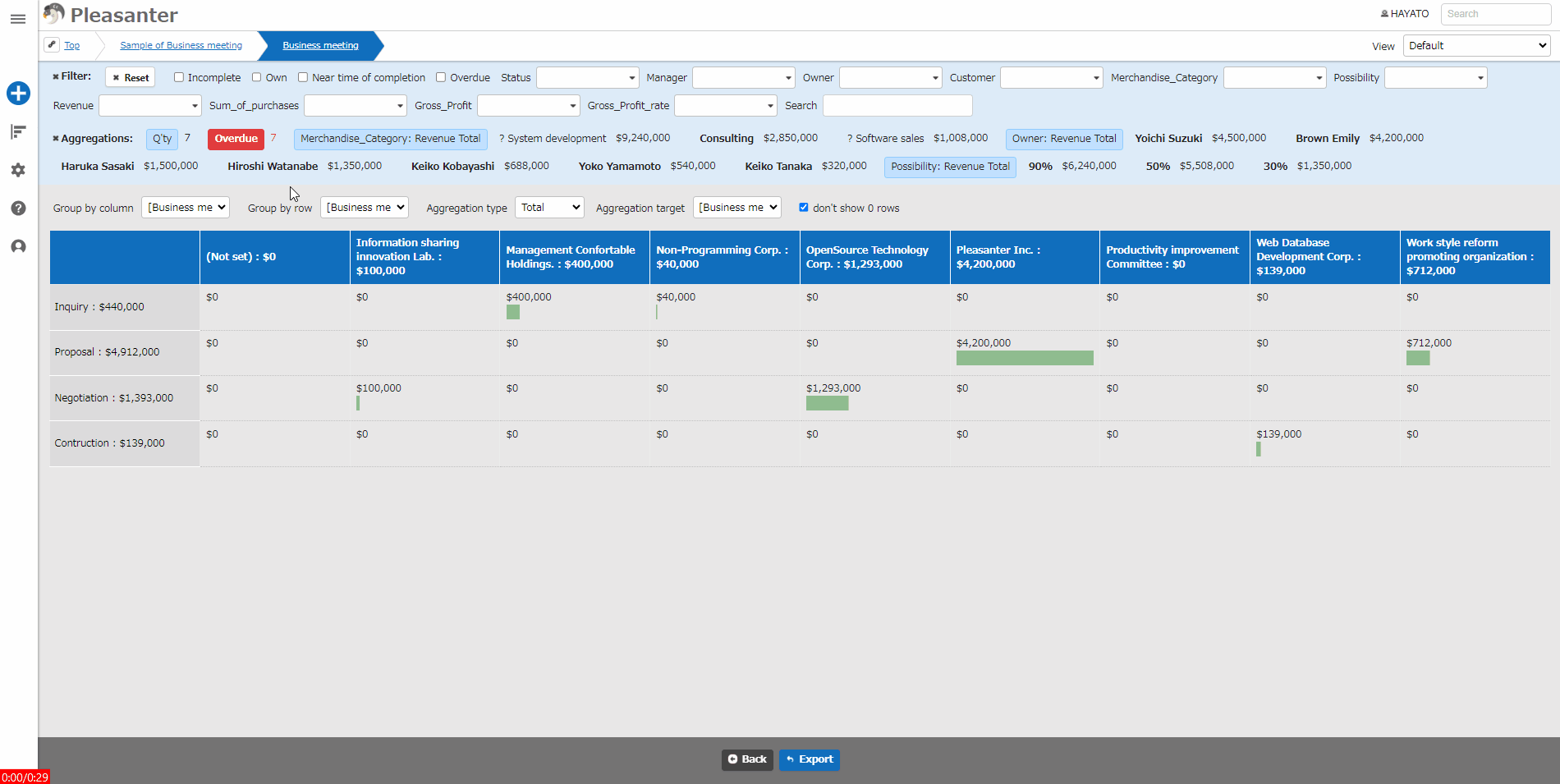Select the Business meeting breadcrumb tab
Viewport: 1560px width, 784px height.
pos(320,46)
